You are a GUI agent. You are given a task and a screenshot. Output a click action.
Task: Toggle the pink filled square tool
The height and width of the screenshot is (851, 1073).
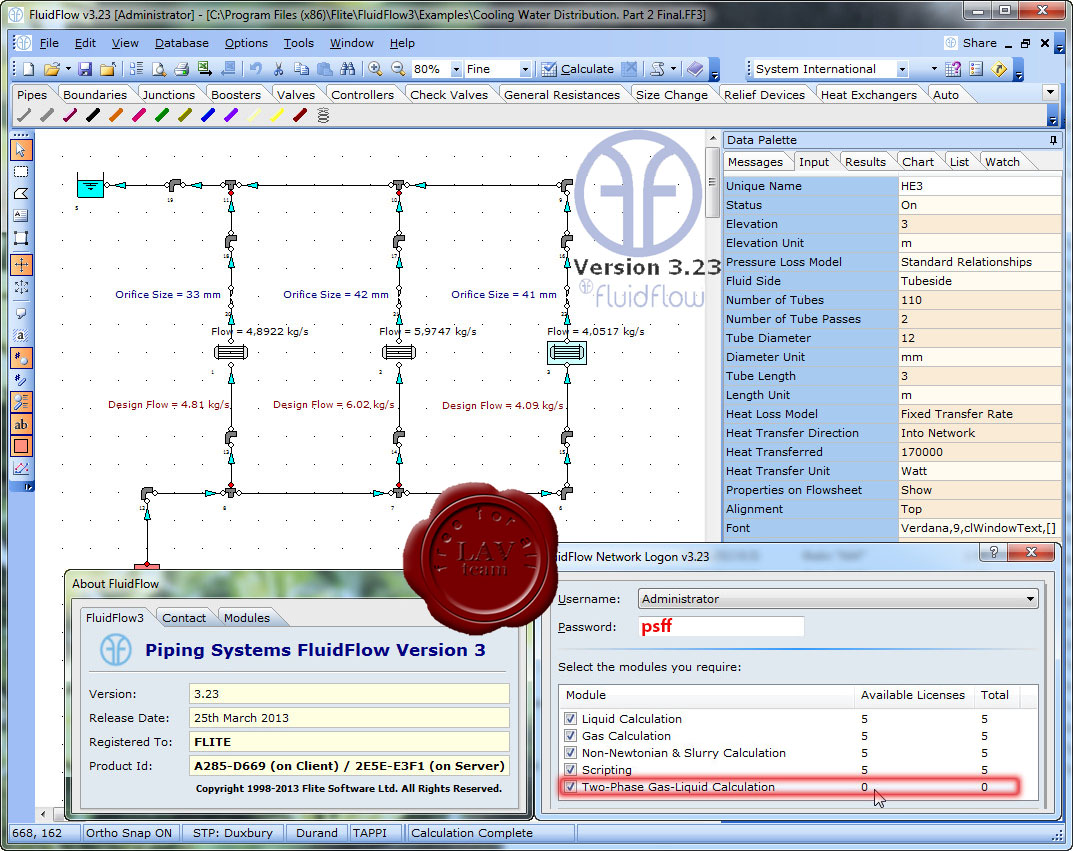pos(21,446)
